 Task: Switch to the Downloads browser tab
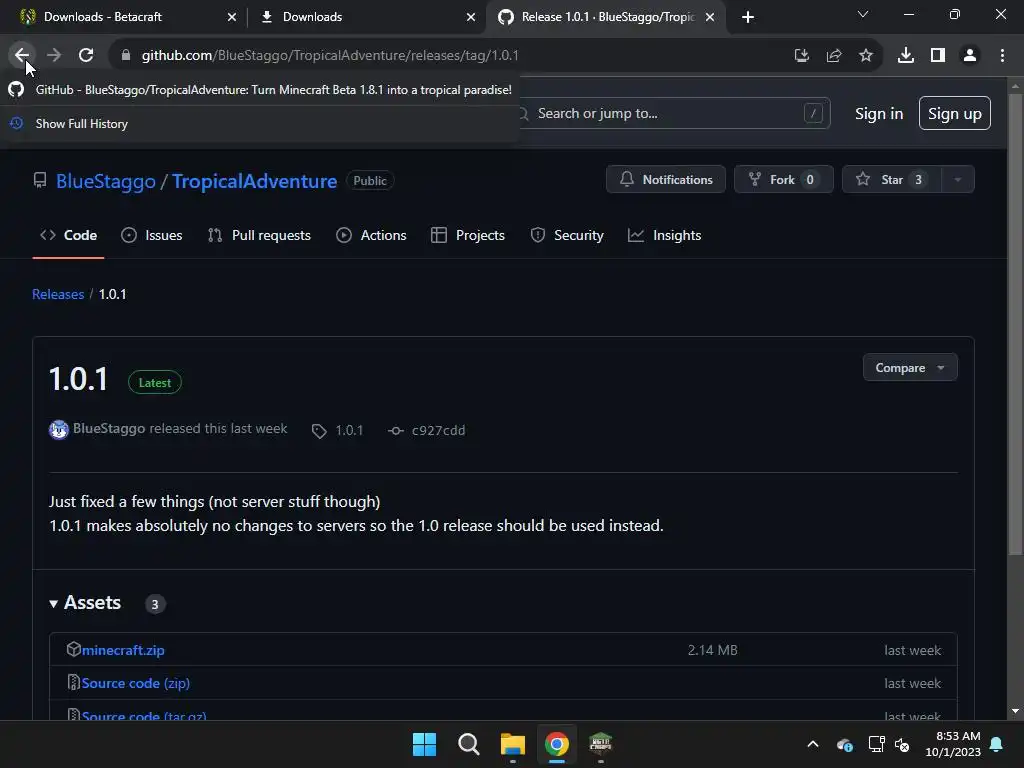(x=366, y=17)
